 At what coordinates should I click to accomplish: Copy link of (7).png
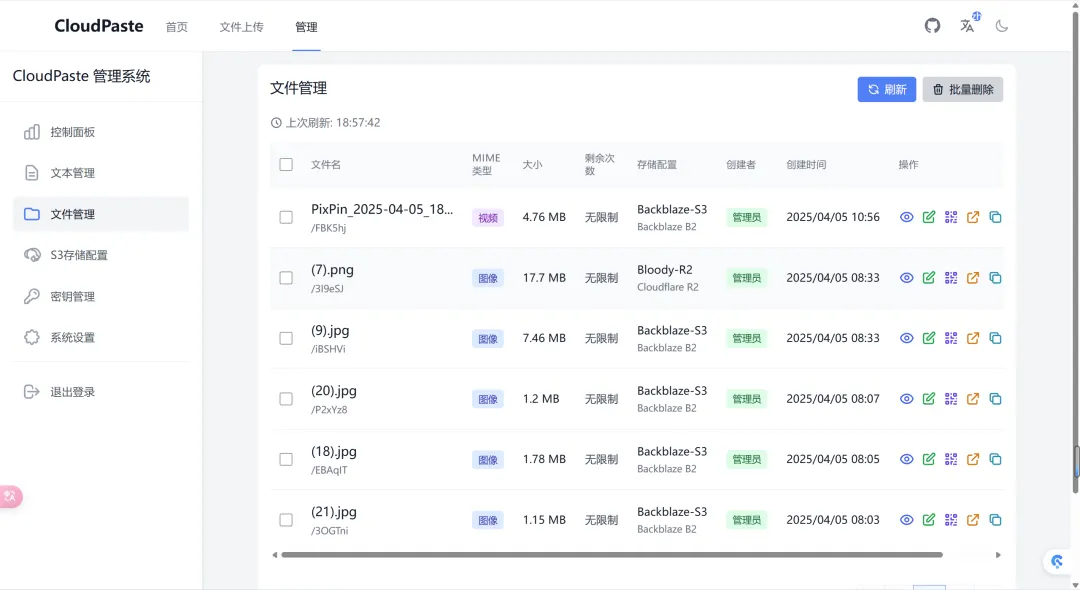(995, 278)
